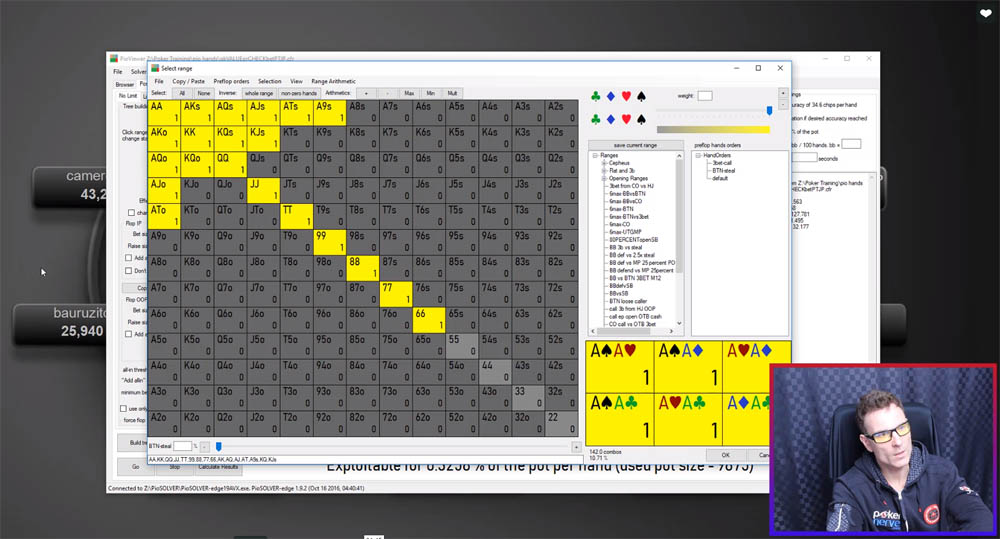Screen dimensions: 1000x539
Task: Click the minus arithmetic button
Action: pyautogui.click(x=388, y=93)
